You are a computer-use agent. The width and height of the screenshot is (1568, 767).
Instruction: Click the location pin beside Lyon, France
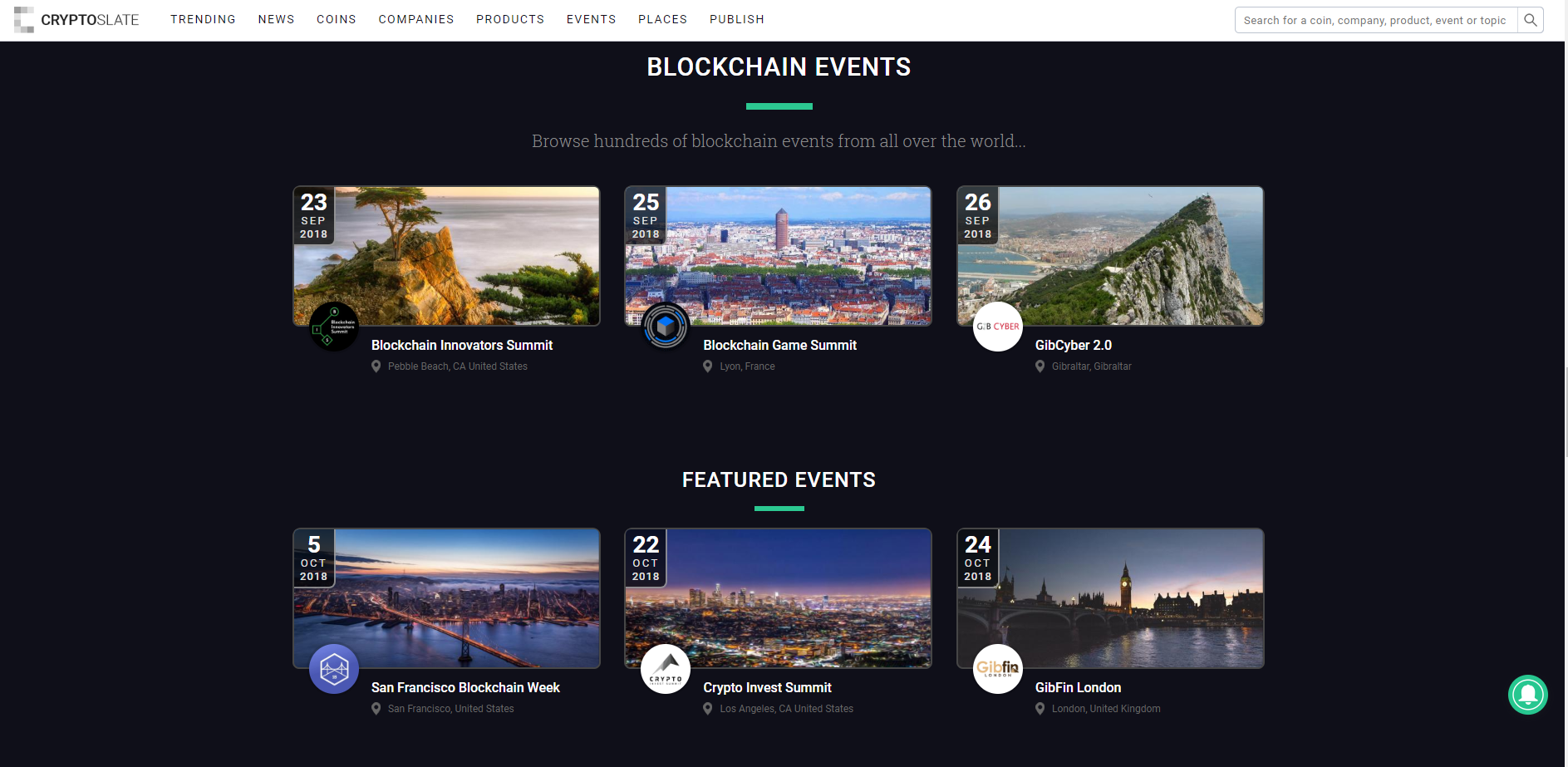pos(708,366)
